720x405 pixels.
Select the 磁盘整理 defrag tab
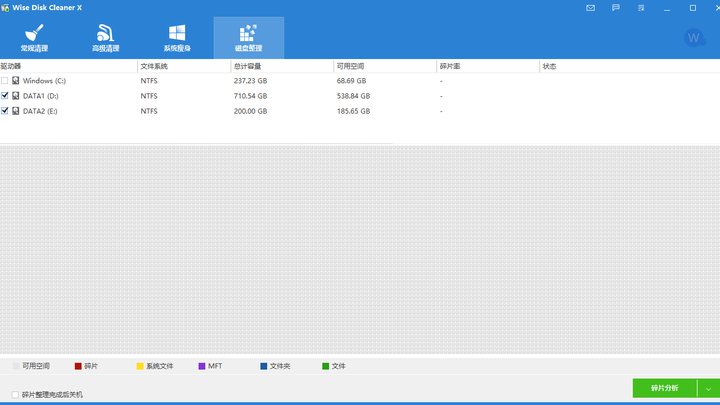[248, 38]
